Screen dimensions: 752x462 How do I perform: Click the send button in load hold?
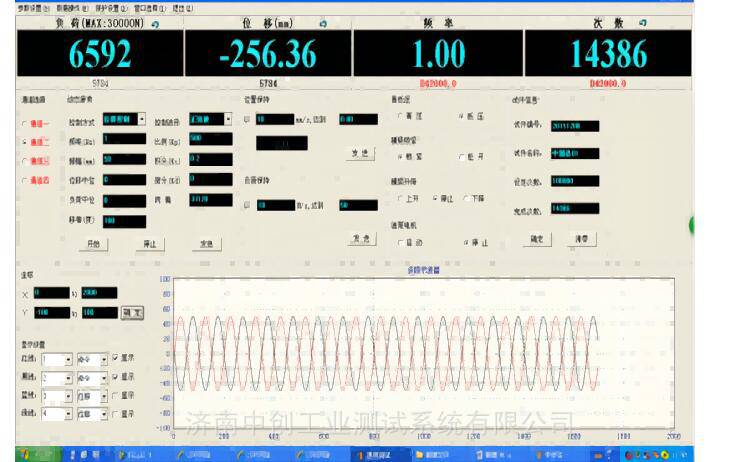362,239
